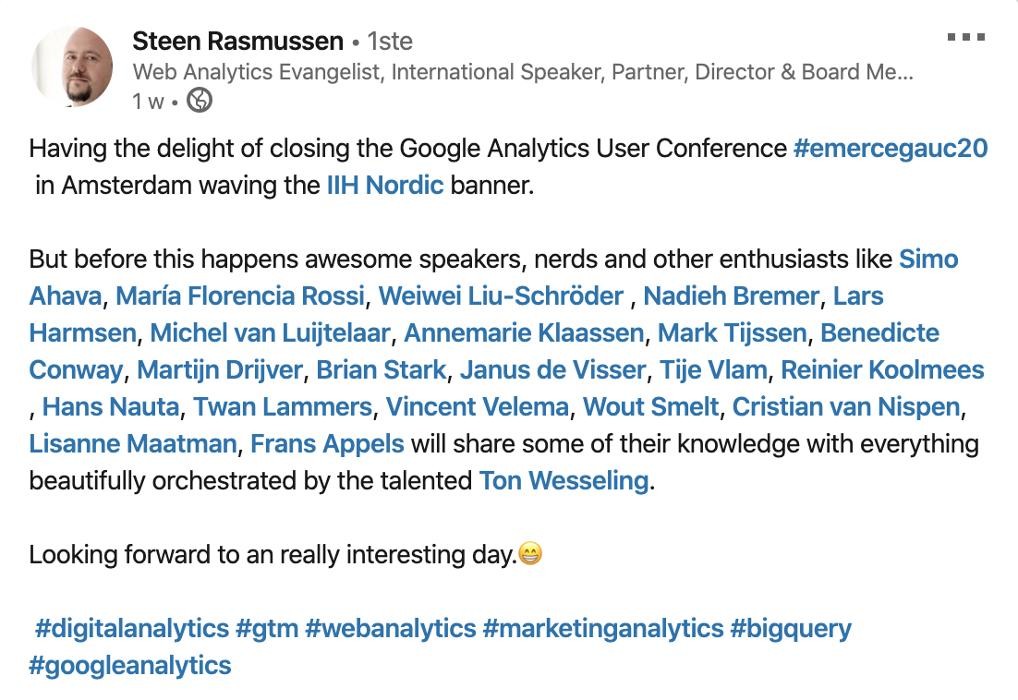Click the Ton Wesseling mention

tap(564, 481)
